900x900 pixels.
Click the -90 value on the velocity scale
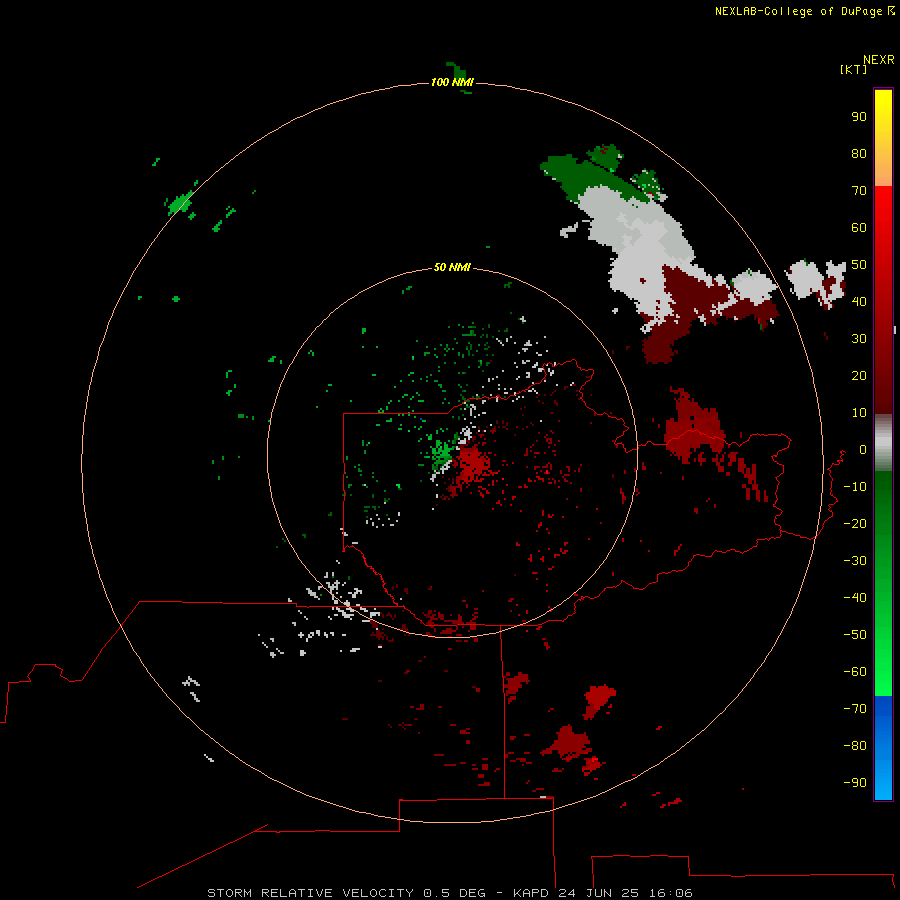(x=855, y=783)
